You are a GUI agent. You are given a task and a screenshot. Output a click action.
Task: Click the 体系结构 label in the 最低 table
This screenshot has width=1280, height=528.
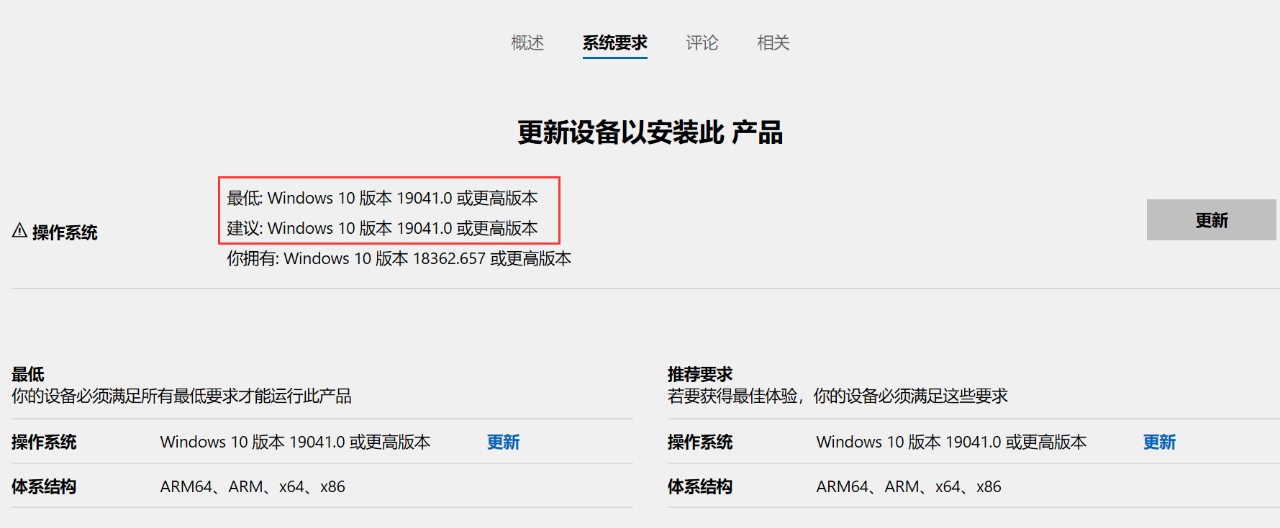[44, 487]
